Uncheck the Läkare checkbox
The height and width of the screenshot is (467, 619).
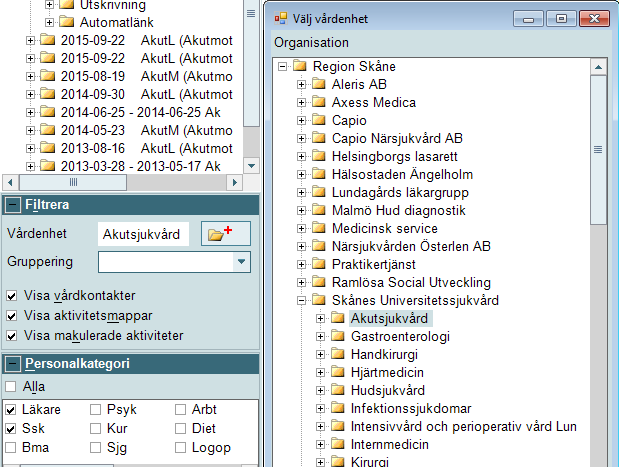click(11, 410)
